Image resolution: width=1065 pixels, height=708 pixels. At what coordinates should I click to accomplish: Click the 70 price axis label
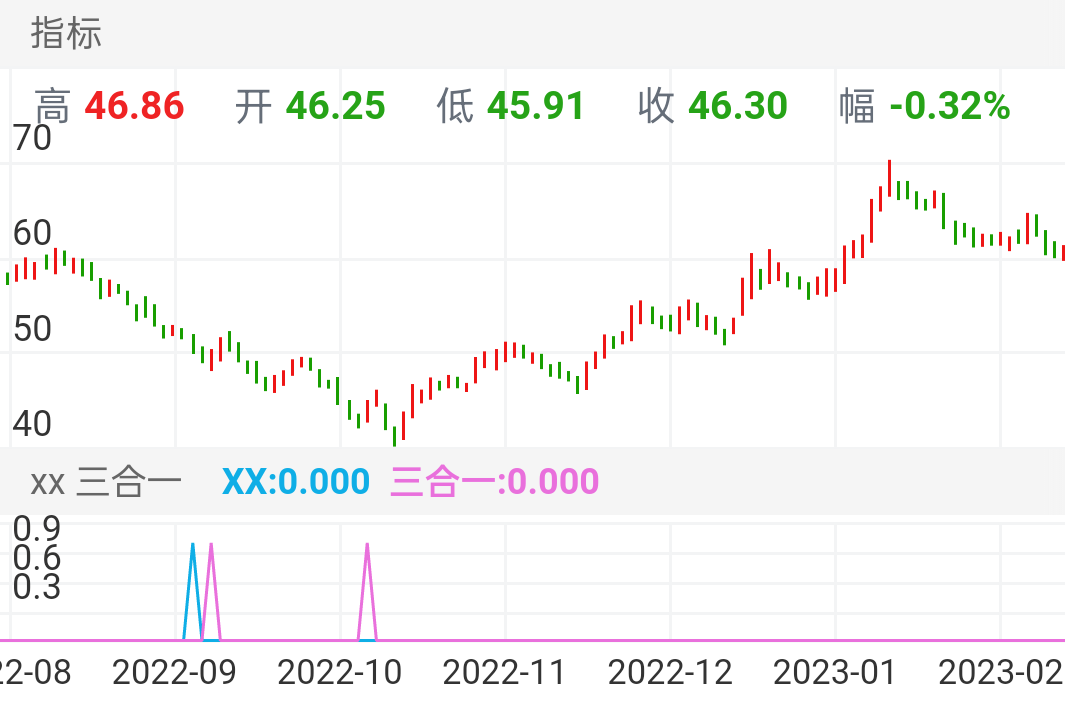pos(32,138)
